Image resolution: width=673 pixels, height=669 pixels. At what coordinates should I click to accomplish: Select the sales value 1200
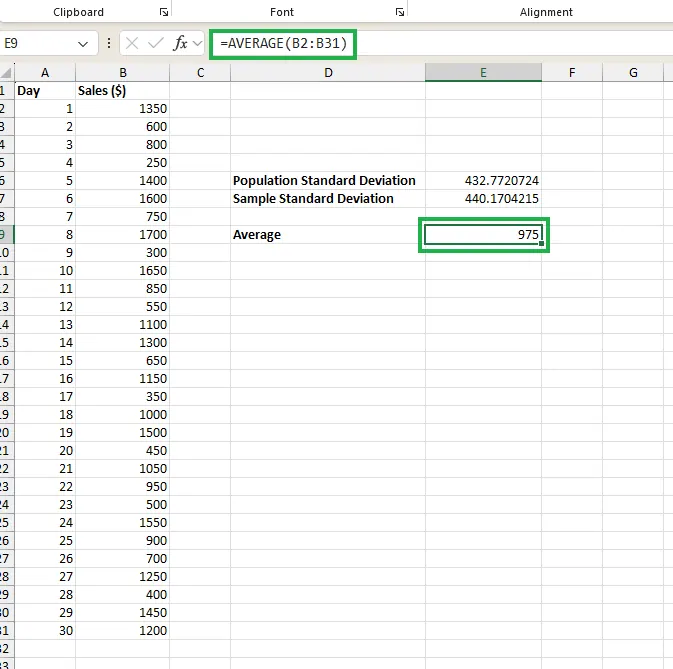123,631
